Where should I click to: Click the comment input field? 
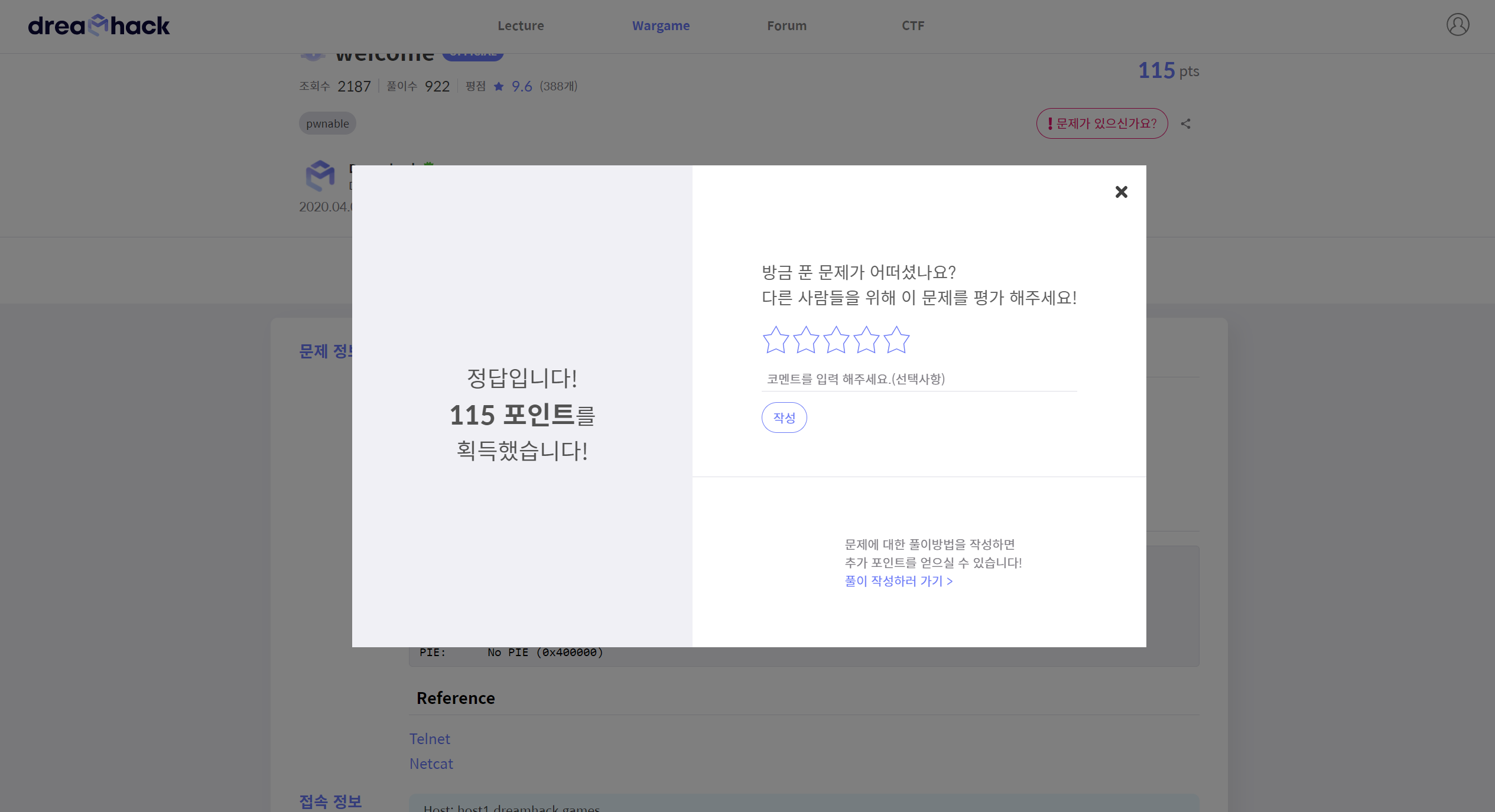918,379
